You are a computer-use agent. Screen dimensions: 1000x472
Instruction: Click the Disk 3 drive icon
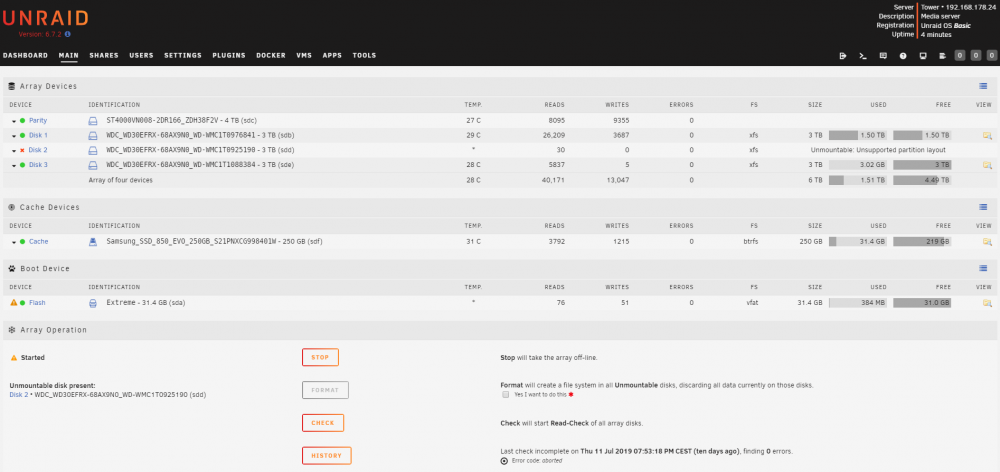[92, 165]
